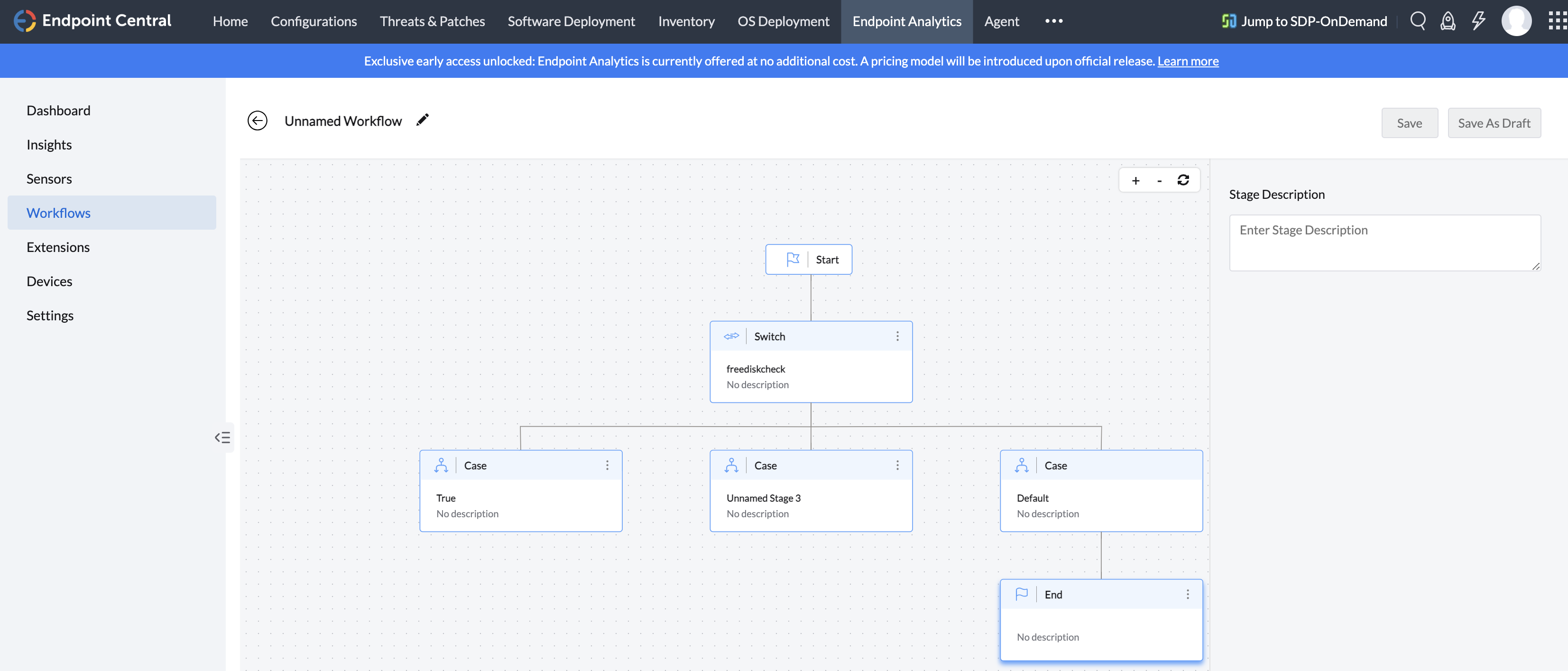Image resolution: width=1568 pixels, height=671 pixels.
Task: Open the Software Deployment menu
Action: coord(571,21)
